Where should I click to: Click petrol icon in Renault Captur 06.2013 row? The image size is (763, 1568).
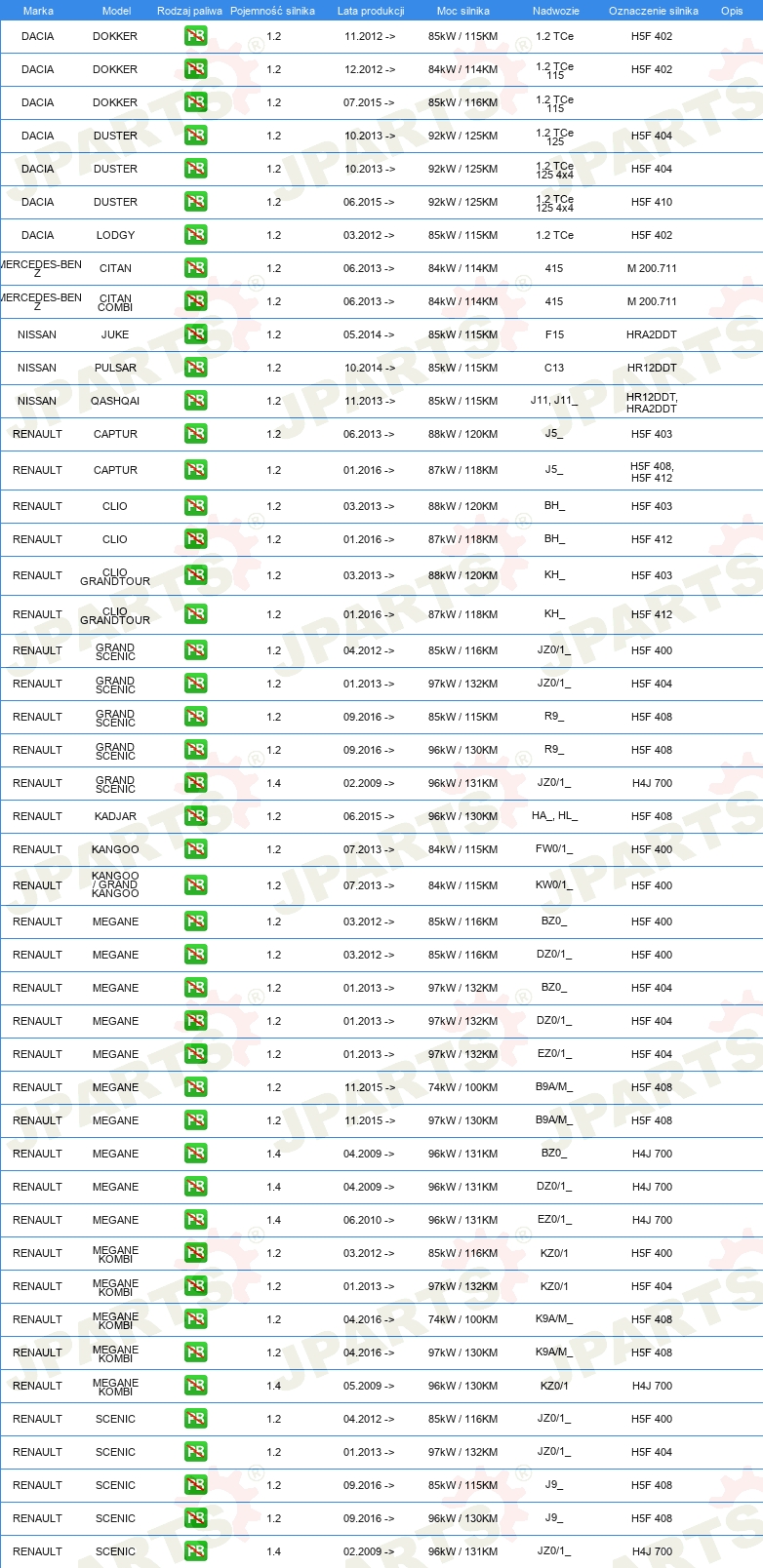pos(195,435)
